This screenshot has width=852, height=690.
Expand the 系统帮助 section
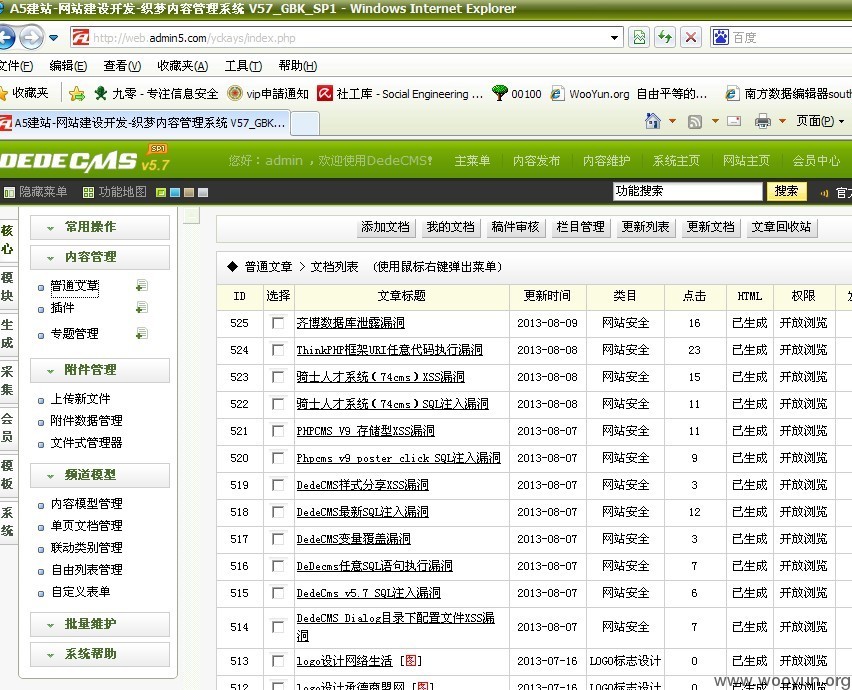coord(100,654)
